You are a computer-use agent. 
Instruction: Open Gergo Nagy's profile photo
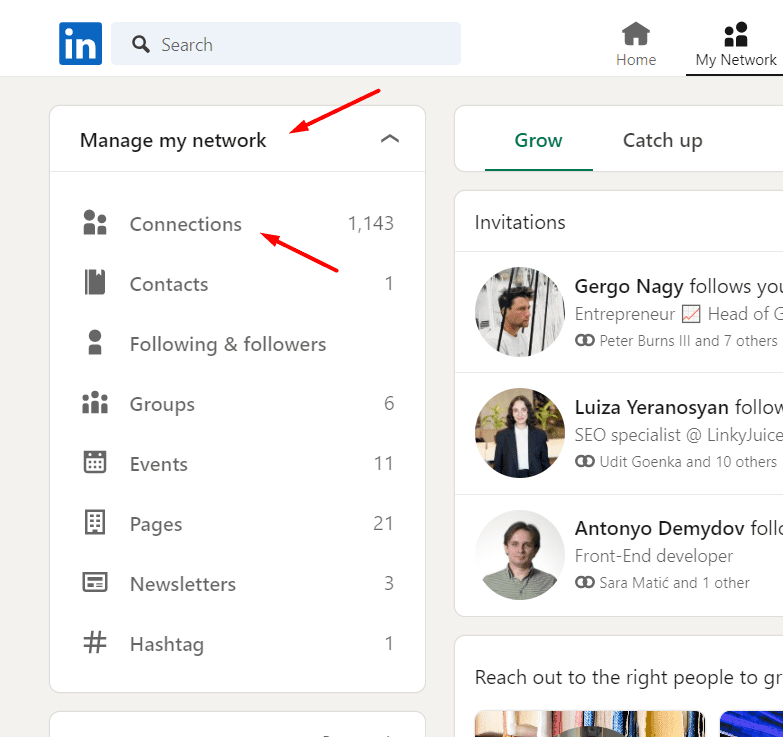tap(520, 312)
